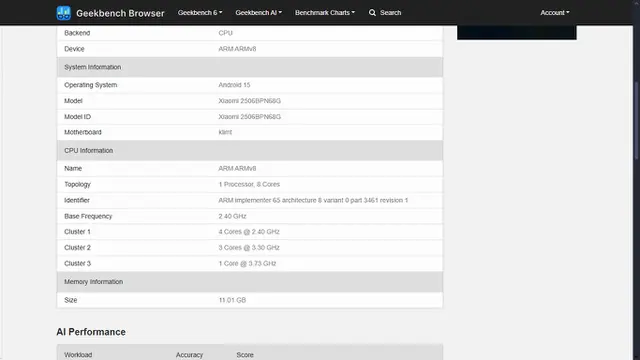The image size is (640, 360).
Task: Select the Base Frequency value '2.40 GHz'
Action: 232,216
